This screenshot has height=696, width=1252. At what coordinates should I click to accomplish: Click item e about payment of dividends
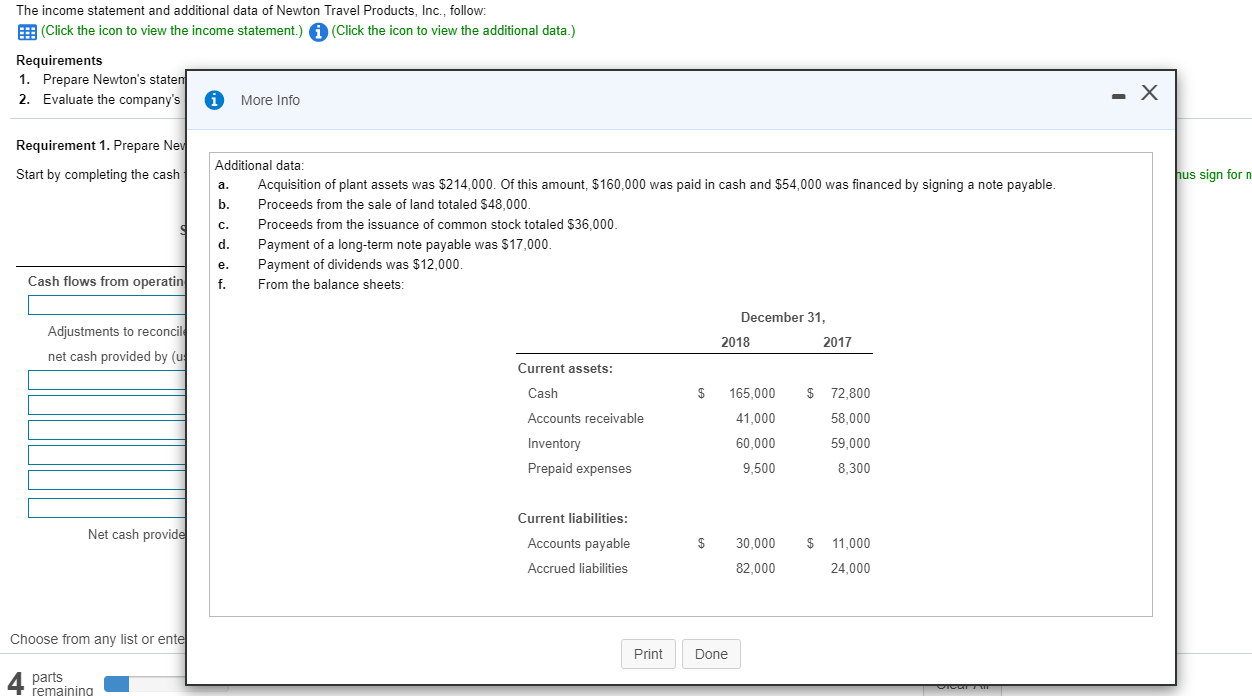(x=360, y=265)
